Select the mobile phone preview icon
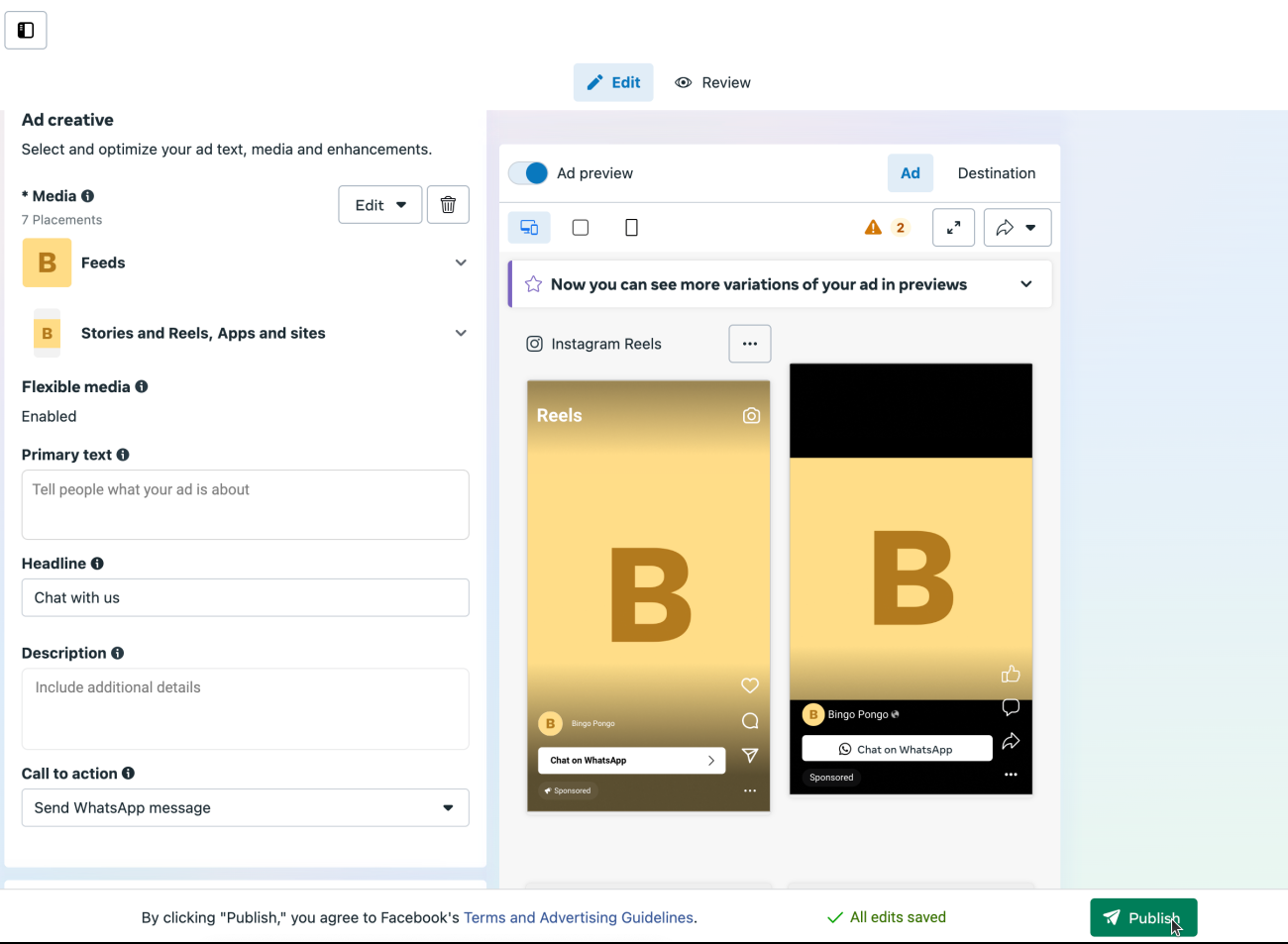 click(x=631, y=228)
